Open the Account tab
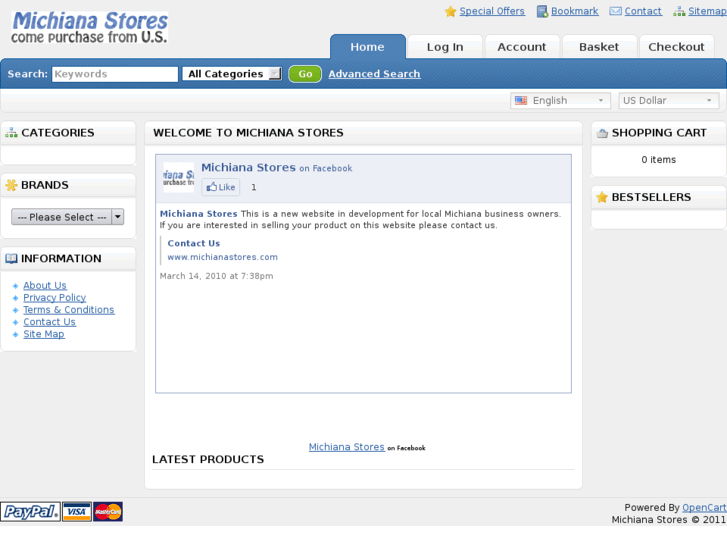Screen dimensions: 727x545 [522, 47]
